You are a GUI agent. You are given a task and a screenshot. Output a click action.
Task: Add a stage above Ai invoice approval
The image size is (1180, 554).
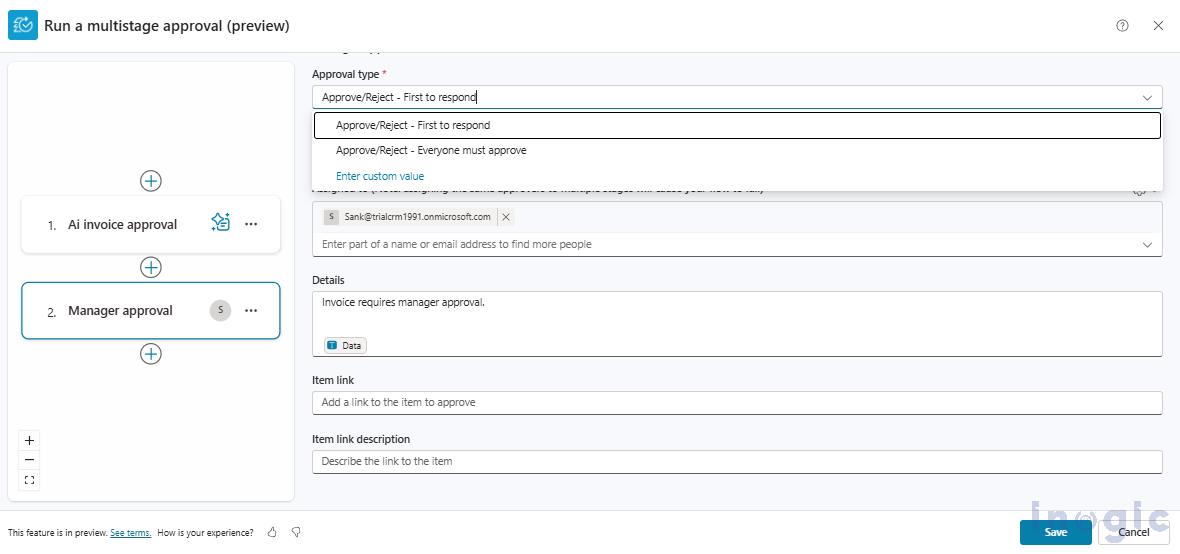click(151, 181)
